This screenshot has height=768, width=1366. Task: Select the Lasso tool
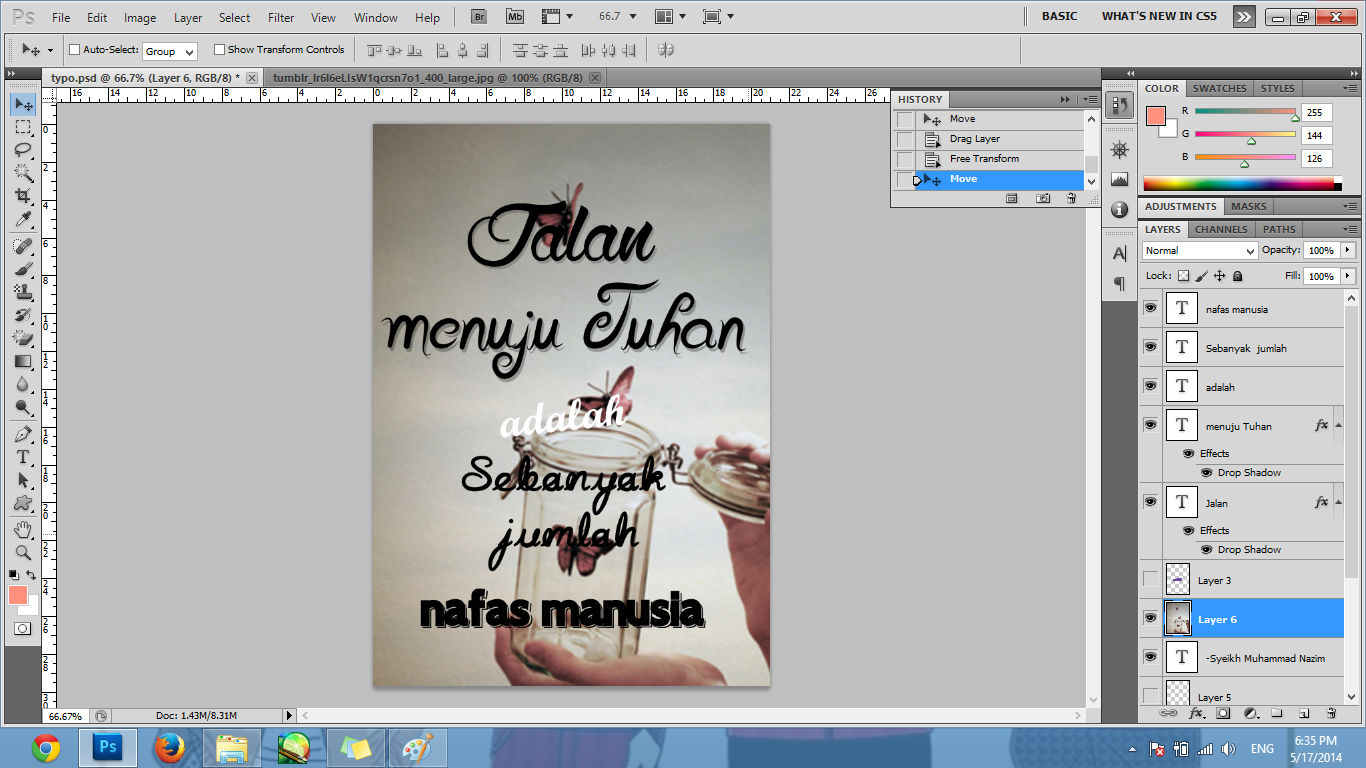[x=23, y=150]
